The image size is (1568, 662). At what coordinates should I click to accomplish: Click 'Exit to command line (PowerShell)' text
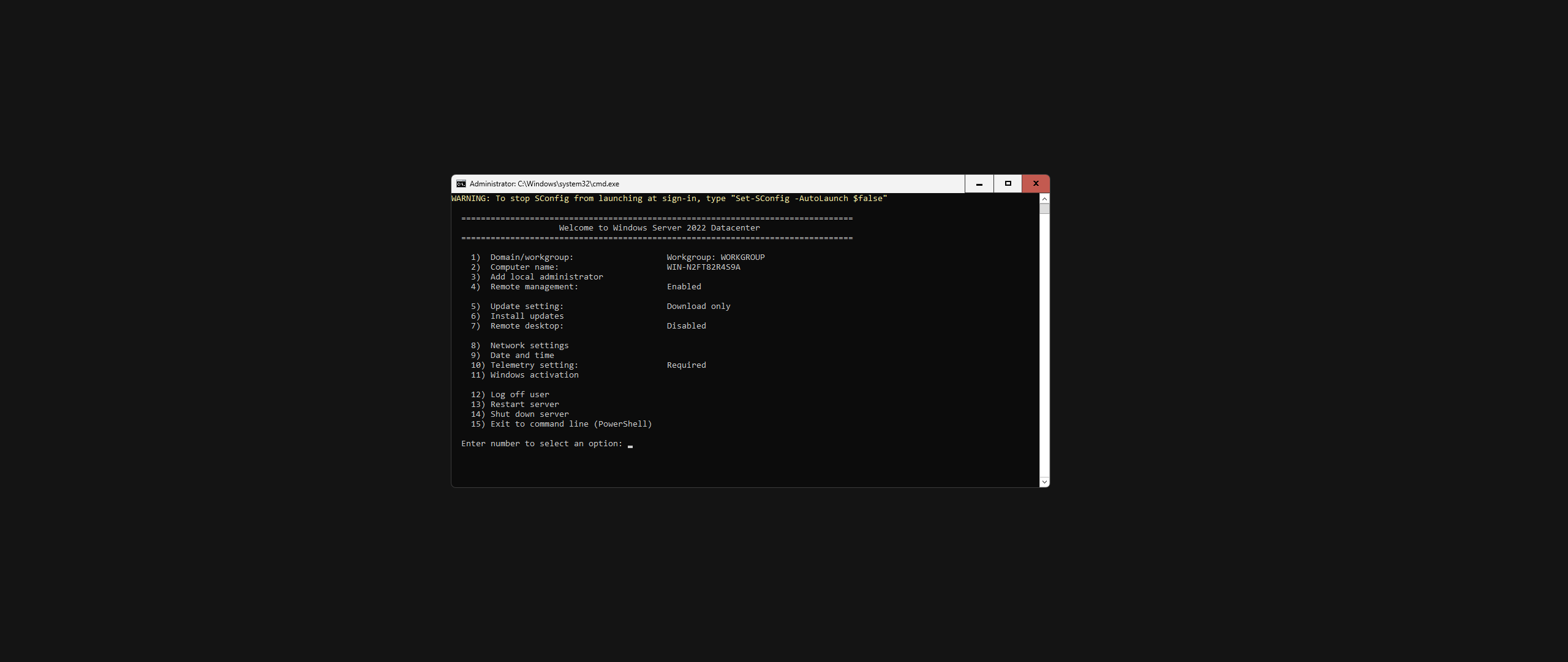[571, 424]
